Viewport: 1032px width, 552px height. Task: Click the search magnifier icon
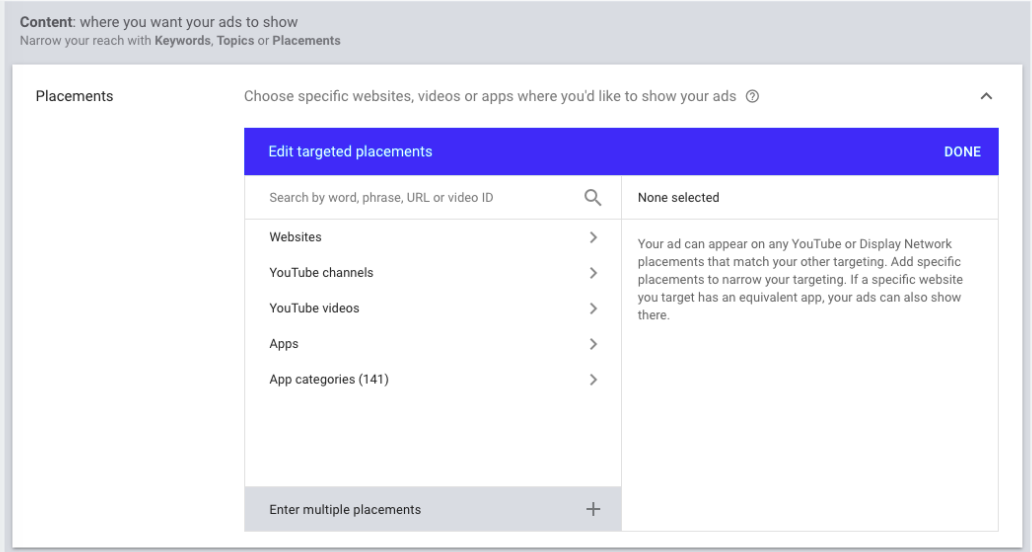(x=593, y=198)
